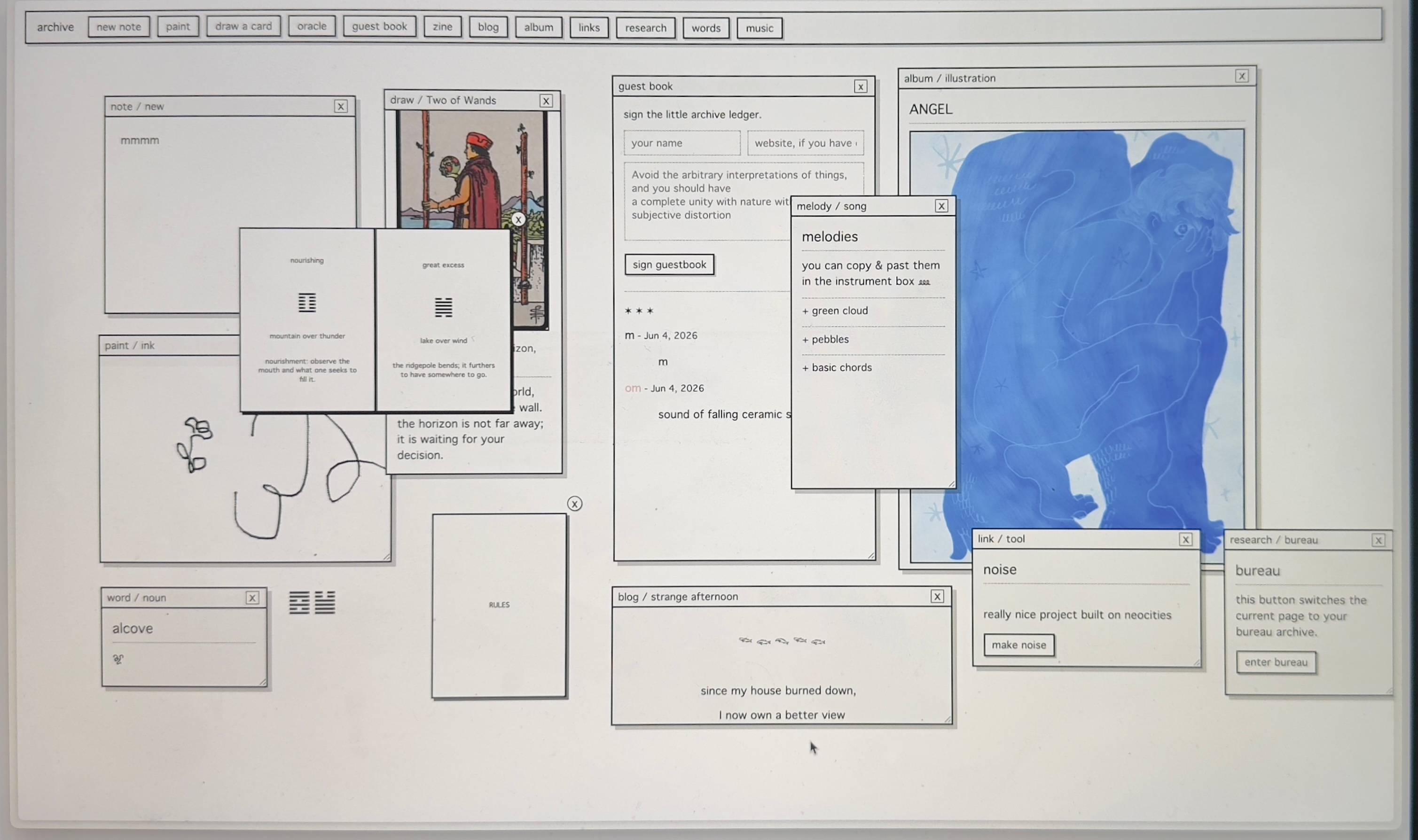Expand the green cloud melody
The image size is (1418, 840).
[x=835, y=311]
